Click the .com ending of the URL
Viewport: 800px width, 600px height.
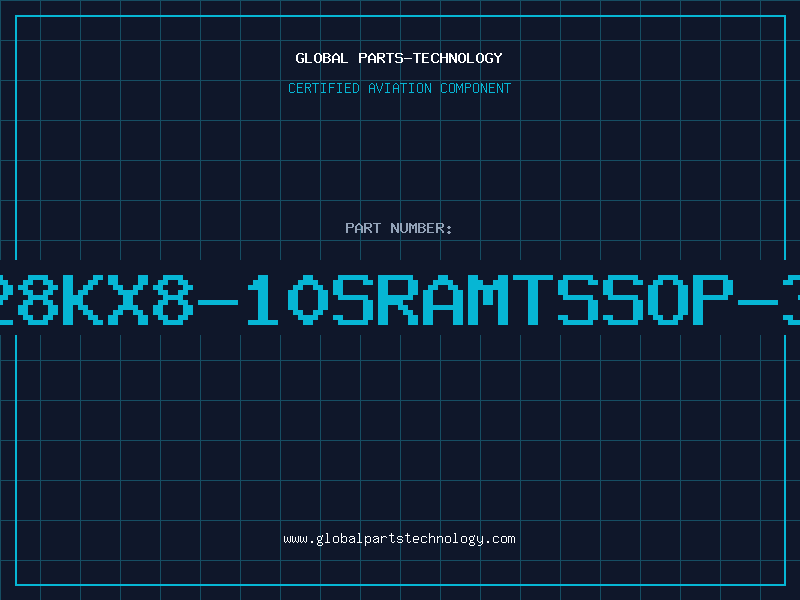(x=501, y=539)
